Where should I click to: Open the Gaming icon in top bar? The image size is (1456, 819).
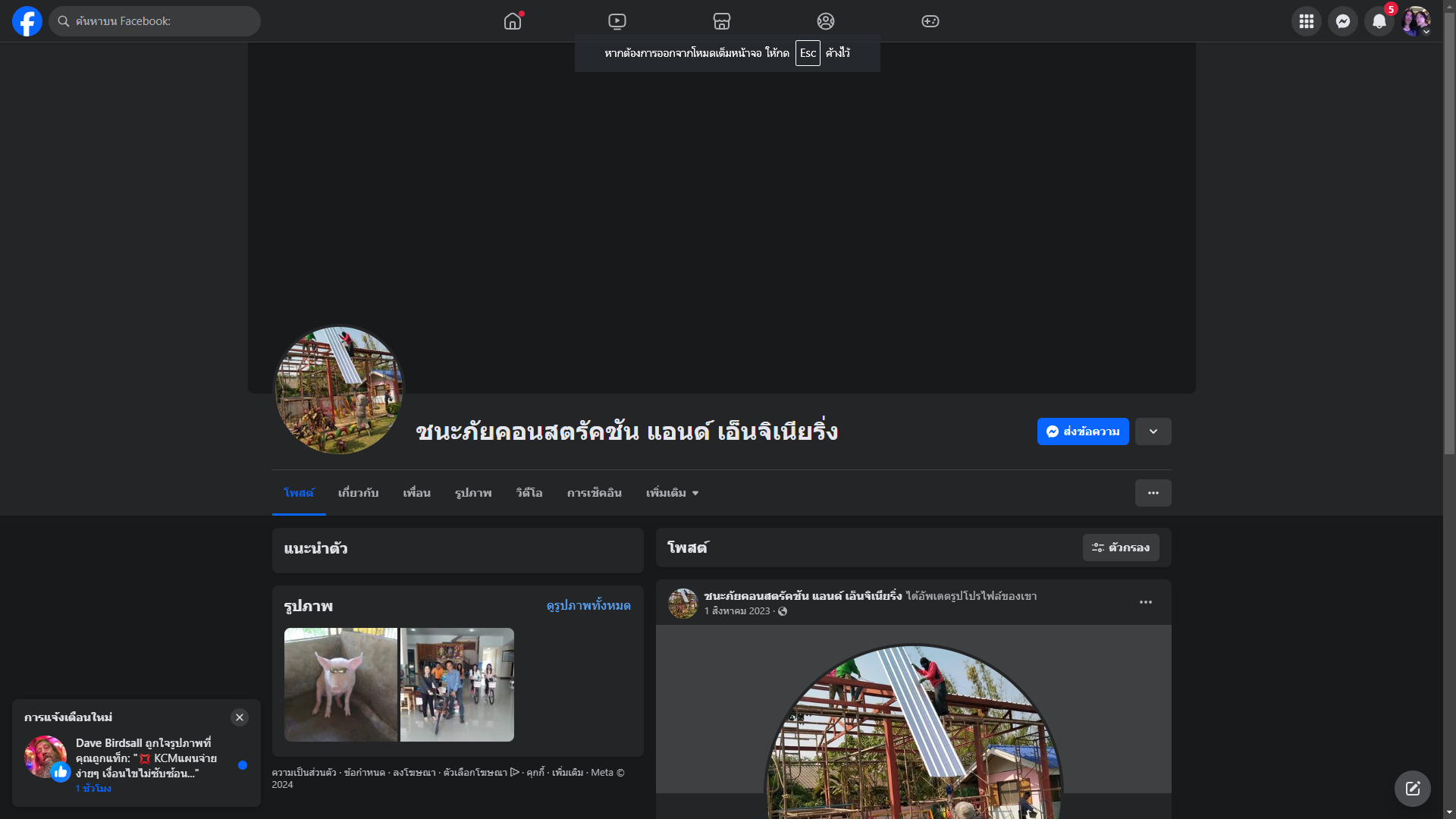pyautogui.click(x=930, y=21)
